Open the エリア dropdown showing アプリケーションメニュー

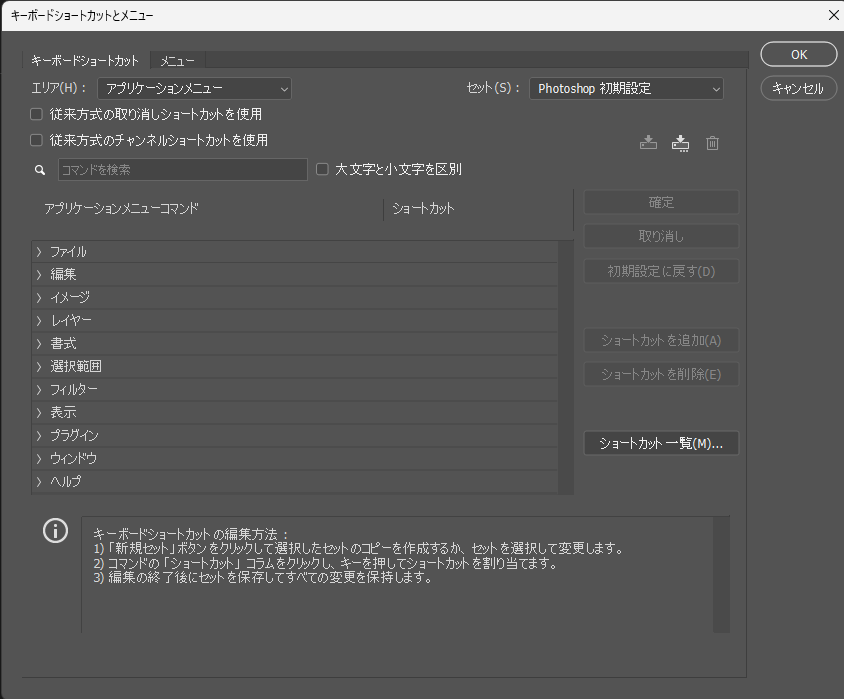tap(194, 89)
